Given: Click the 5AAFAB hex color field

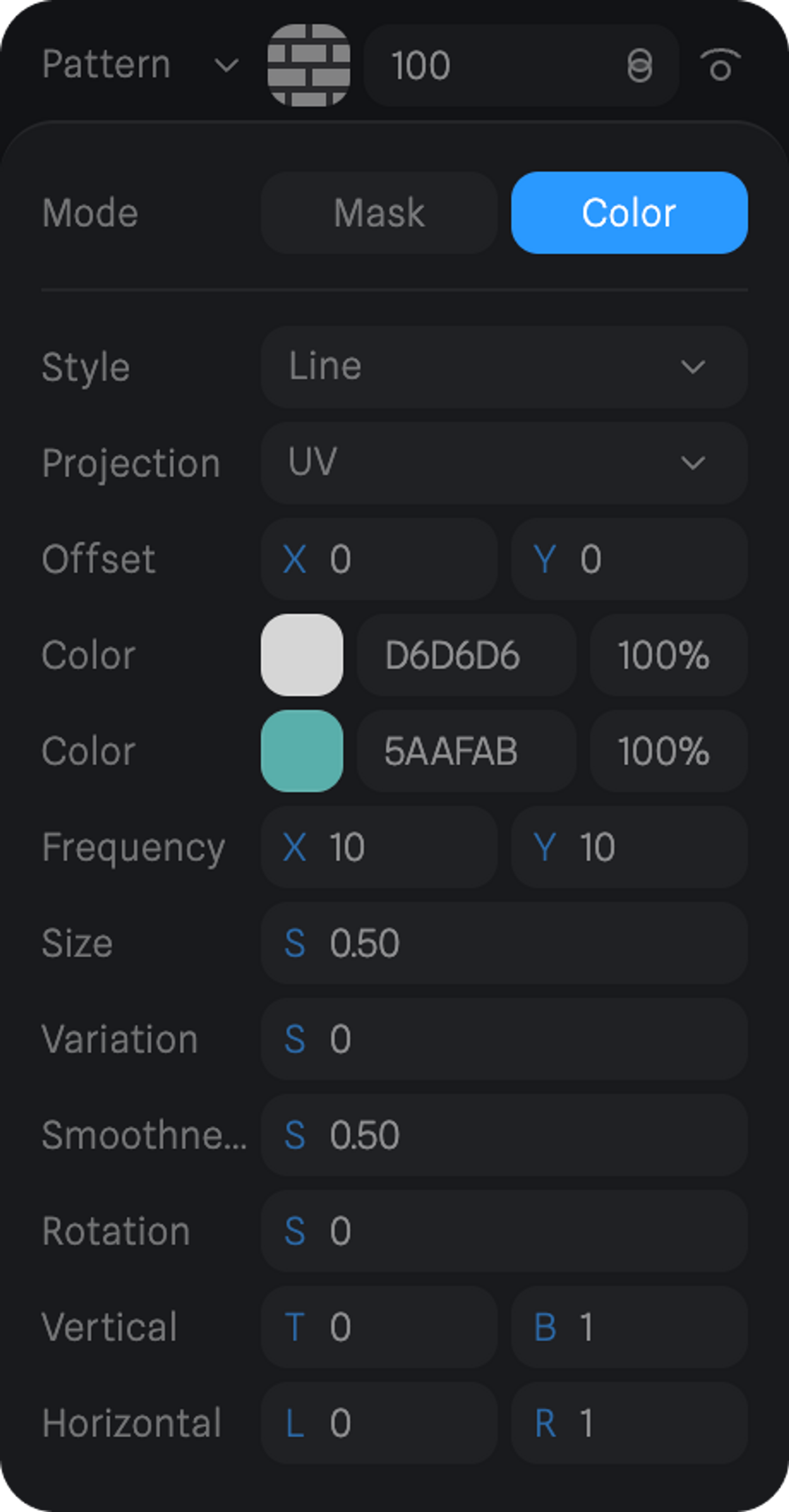Looking at the screenshot, I should (x=466, y=751).
